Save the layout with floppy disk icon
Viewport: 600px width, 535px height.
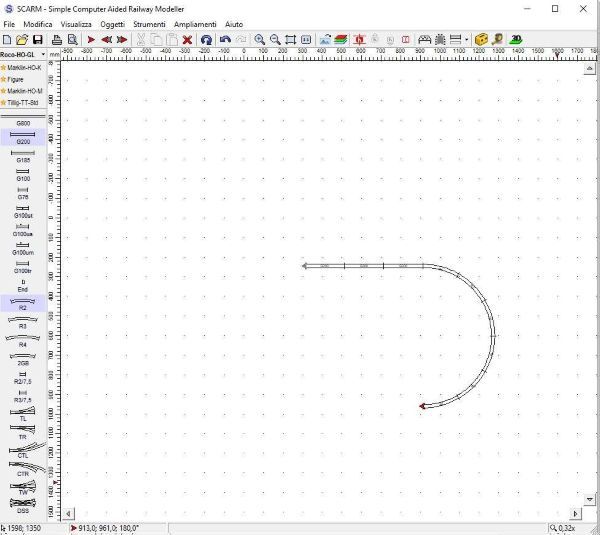point(38,39)
